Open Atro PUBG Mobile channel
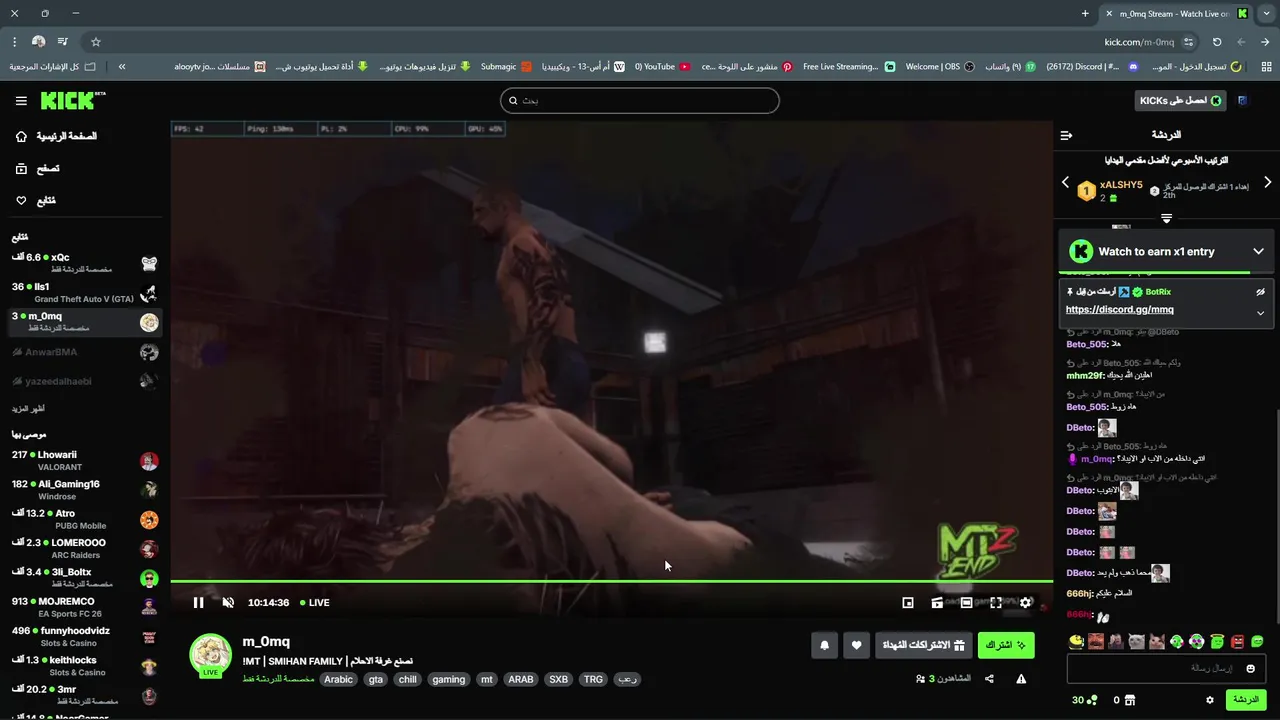1280x720 pixels. click(85, 519)
